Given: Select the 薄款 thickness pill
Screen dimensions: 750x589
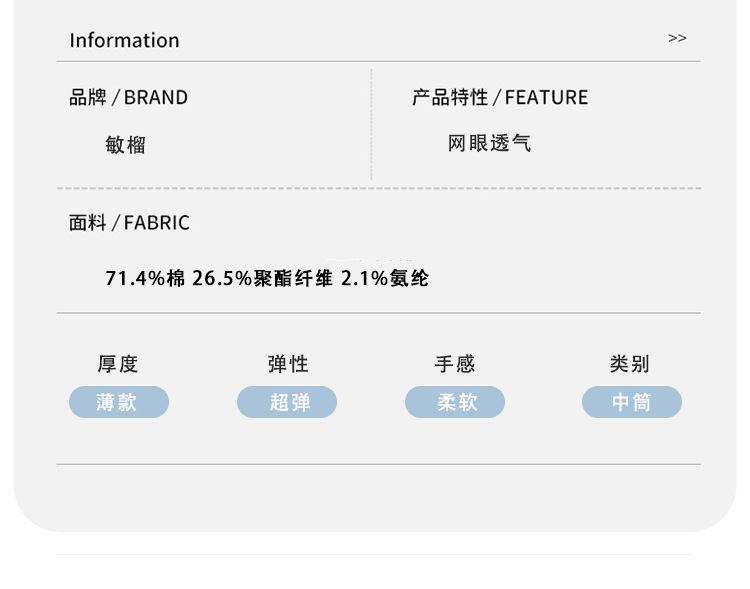Looking at the screenshot, I should (119, 402).
